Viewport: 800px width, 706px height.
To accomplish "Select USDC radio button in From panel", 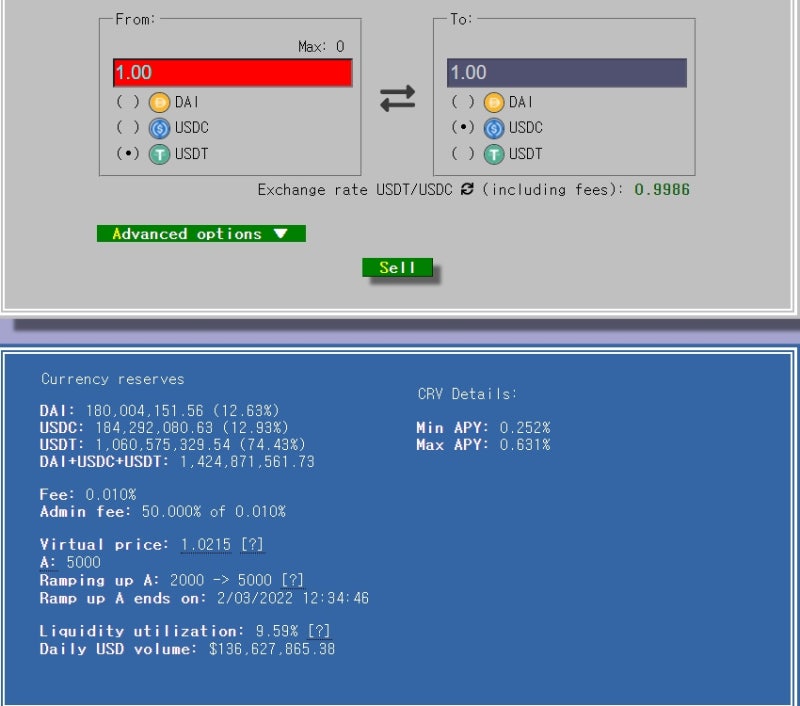I will (x=128, y=127).
